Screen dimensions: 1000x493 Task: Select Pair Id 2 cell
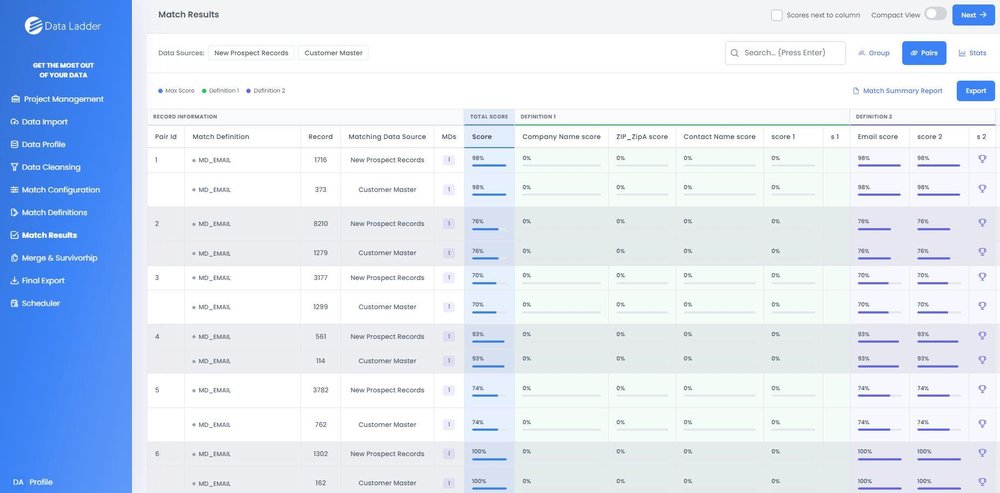click(166, 224)
